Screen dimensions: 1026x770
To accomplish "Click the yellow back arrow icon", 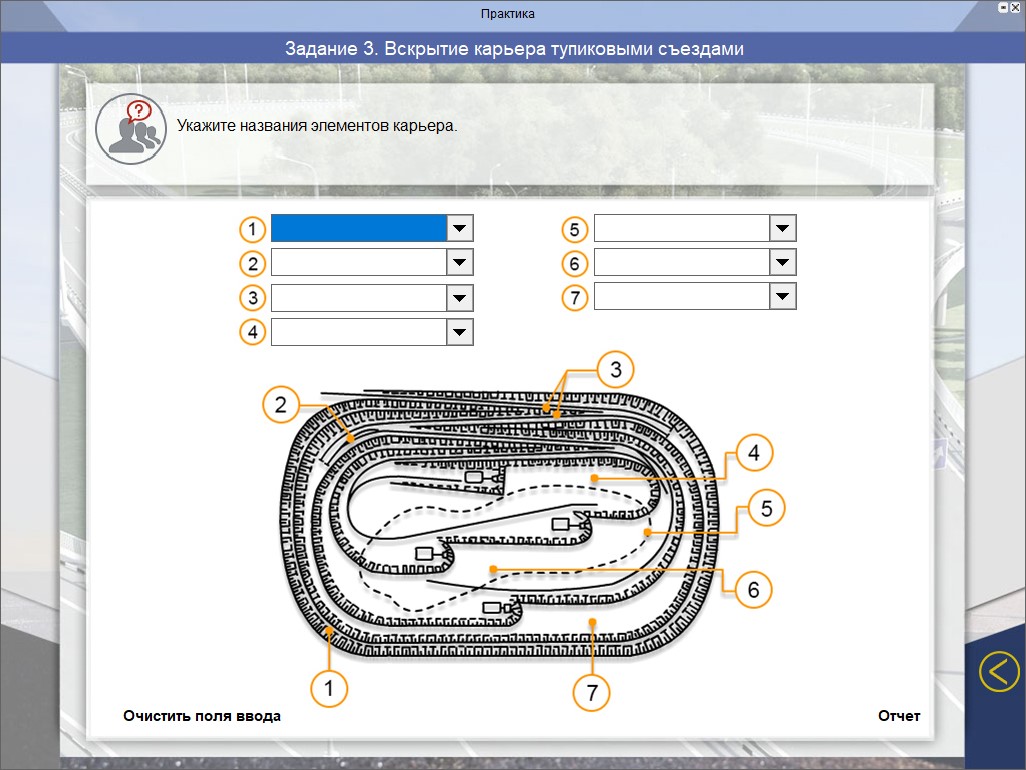I will point(998,671).
